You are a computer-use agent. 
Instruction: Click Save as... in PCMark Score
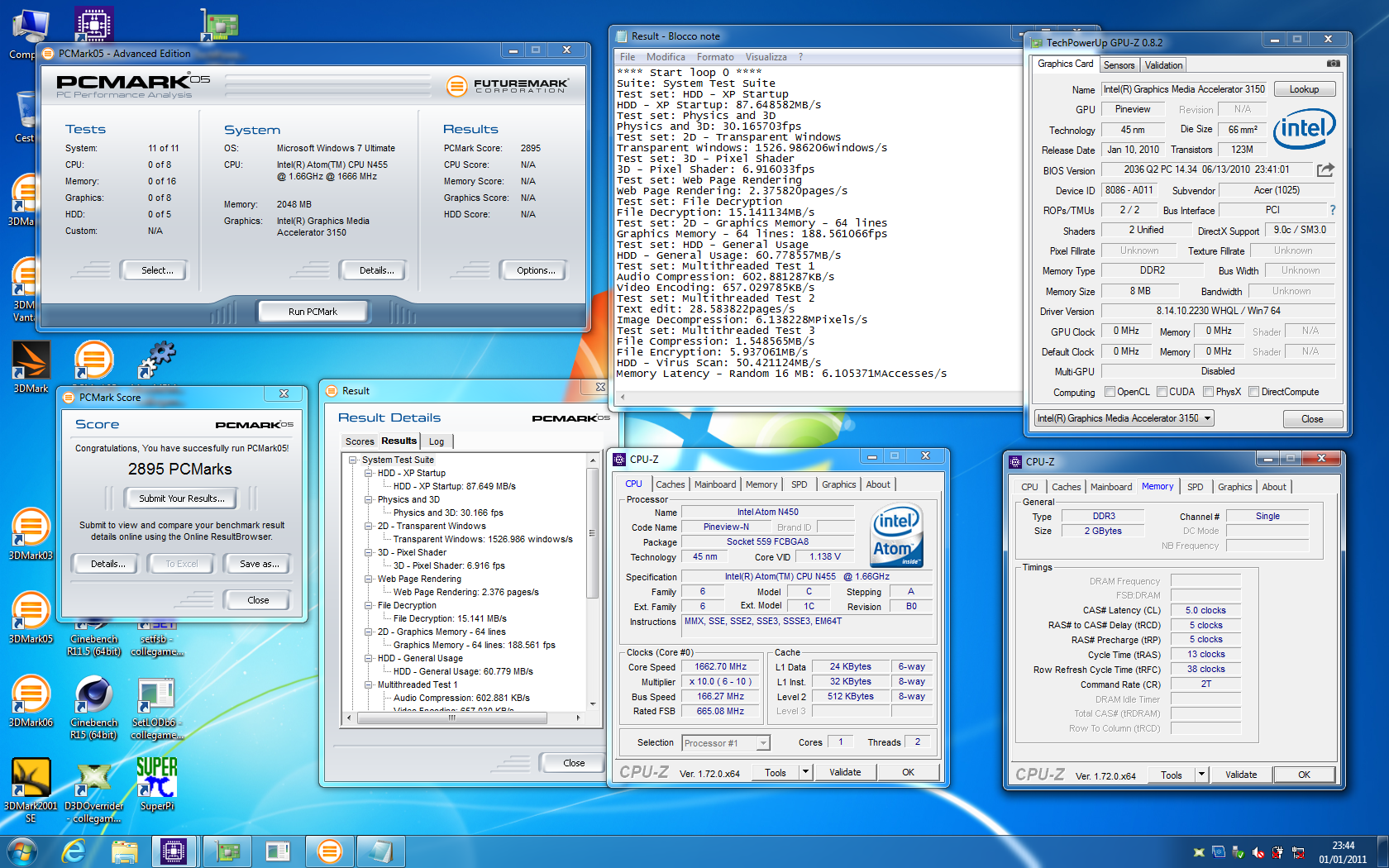[x=259, y=564]
